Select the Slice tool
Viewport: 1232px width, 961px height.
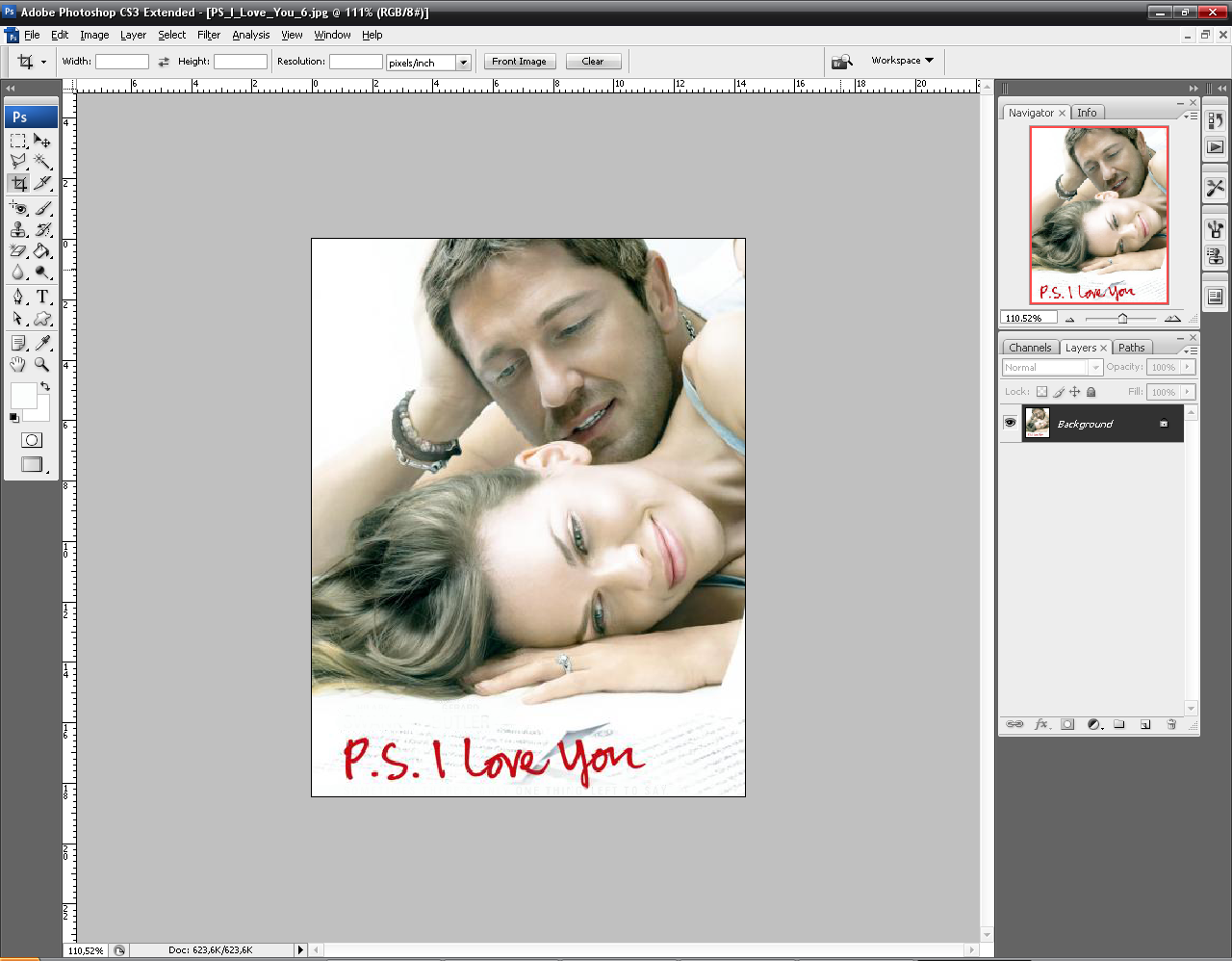(42, 183)
